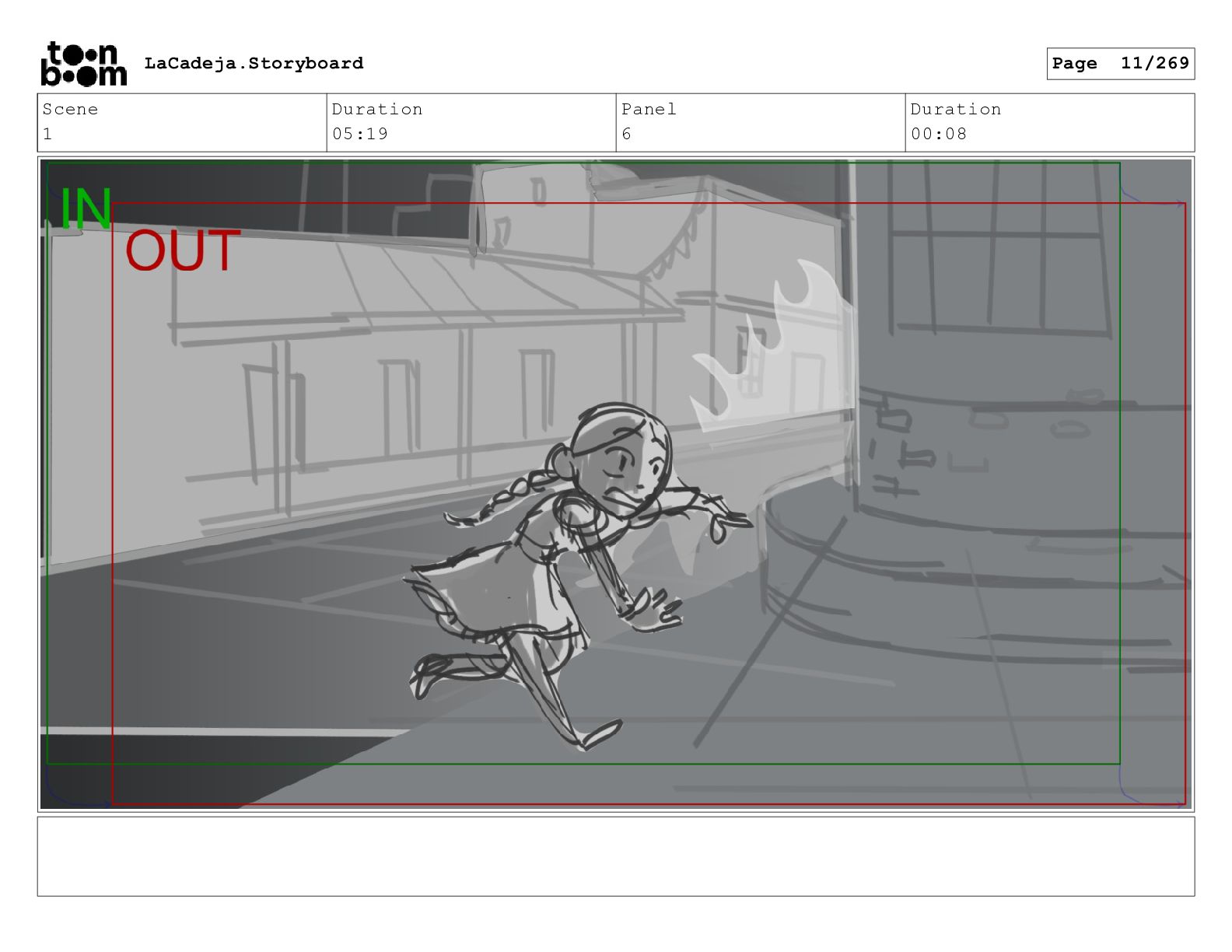Click the scene duration value 05:19
The image size is (1232, 952).
click(x=359, y=134)
